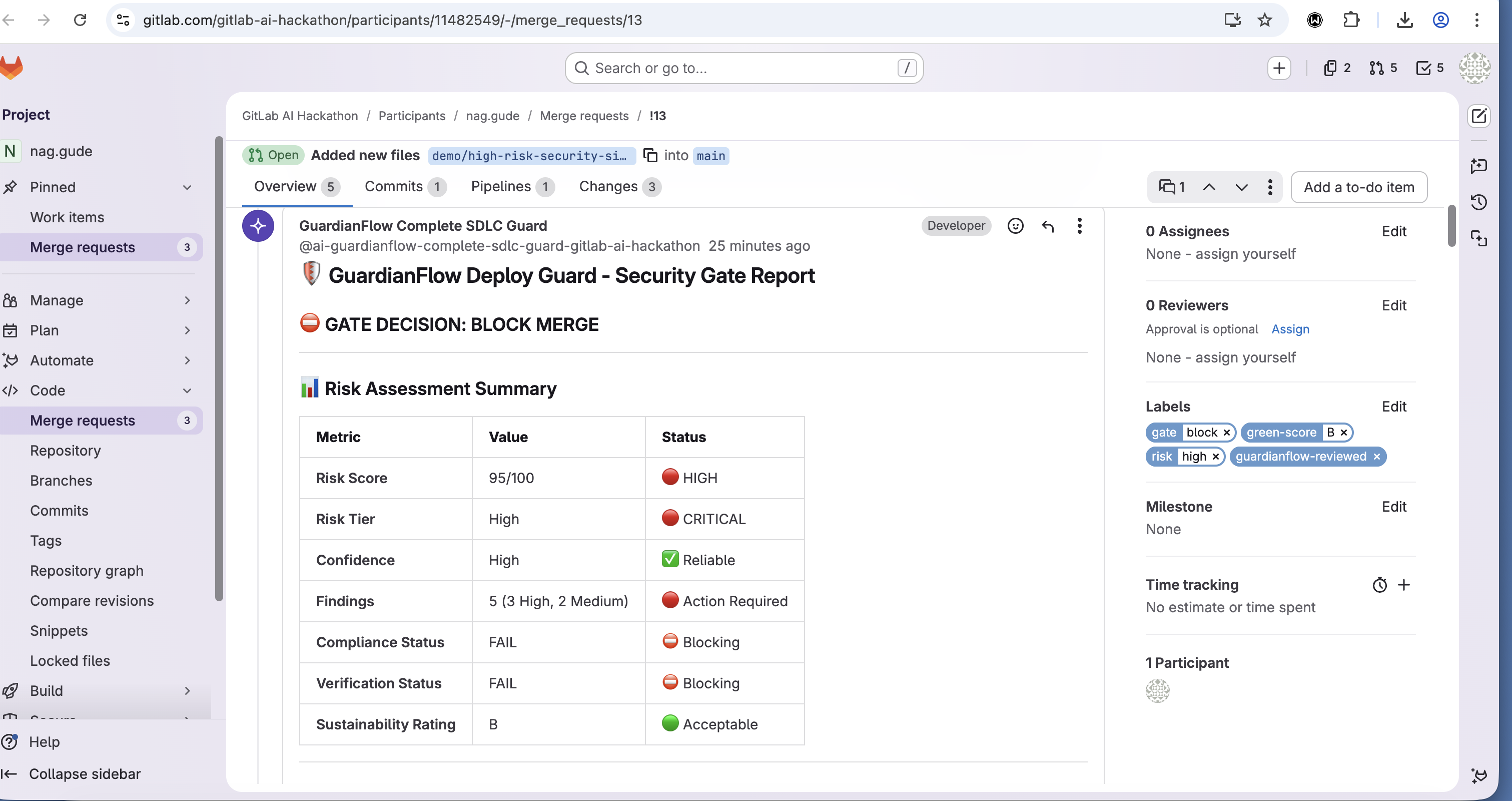The width and height of the screenshot is (1512, 801).
Task: Open the create new plus icon
Action: (x=1278, y=68)
